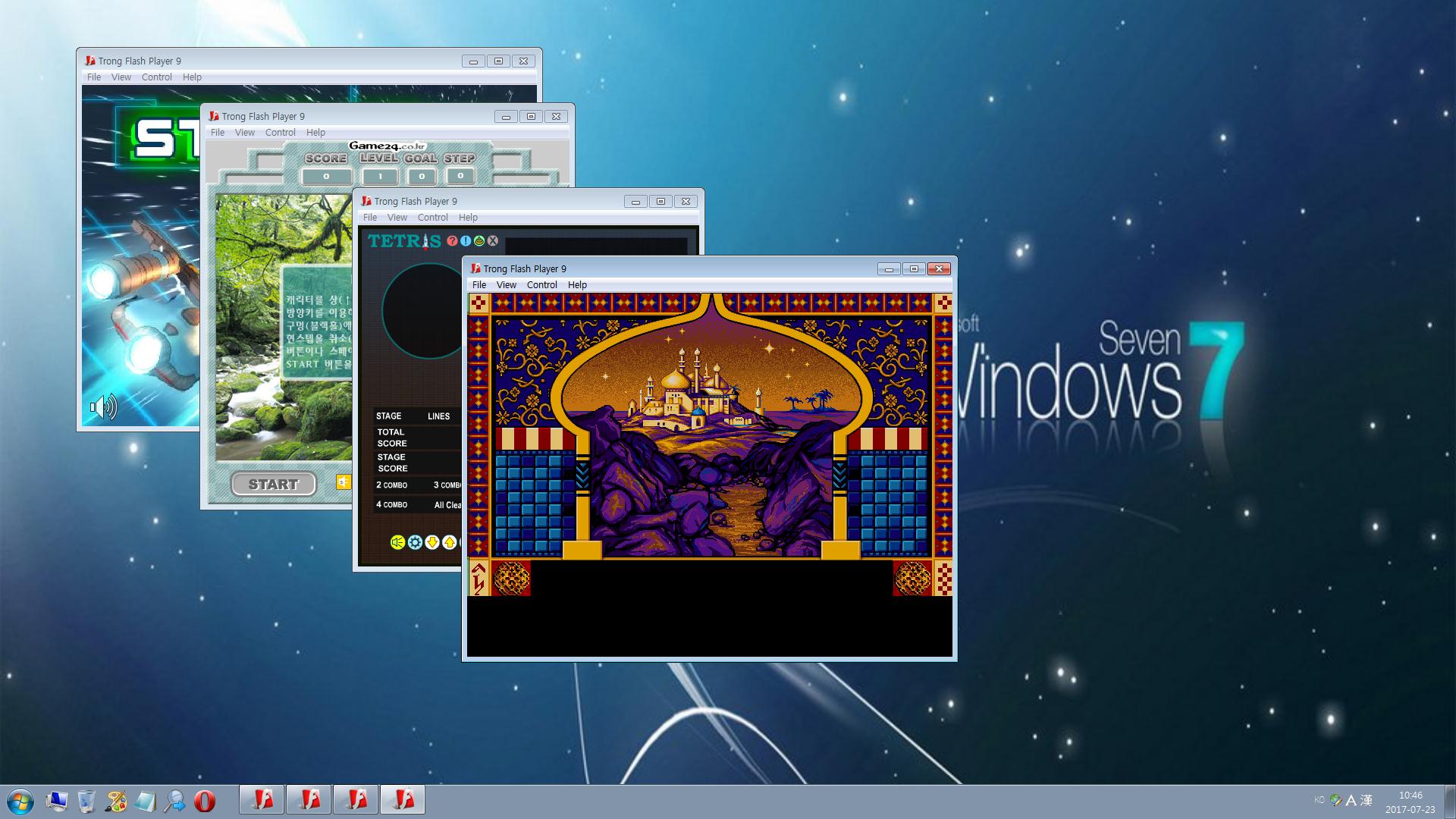Click the TETRIS logo title
Screen dimensions: 1456x819
[404, 241]
